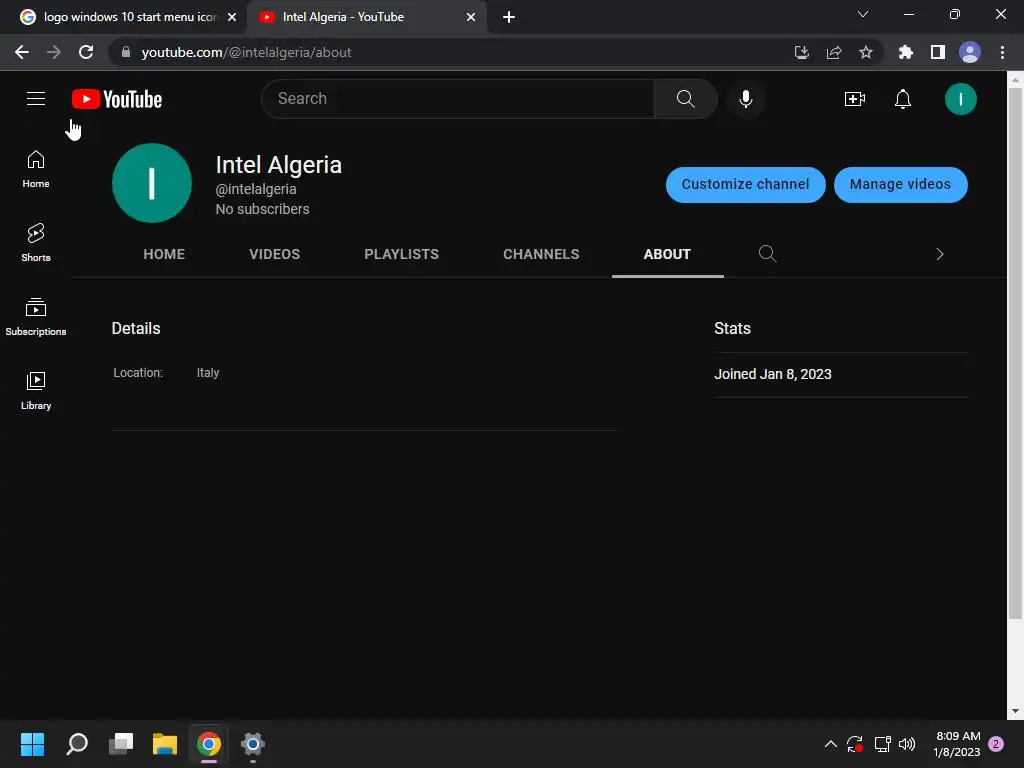Open the notifications bell

(x=903, y=99)
